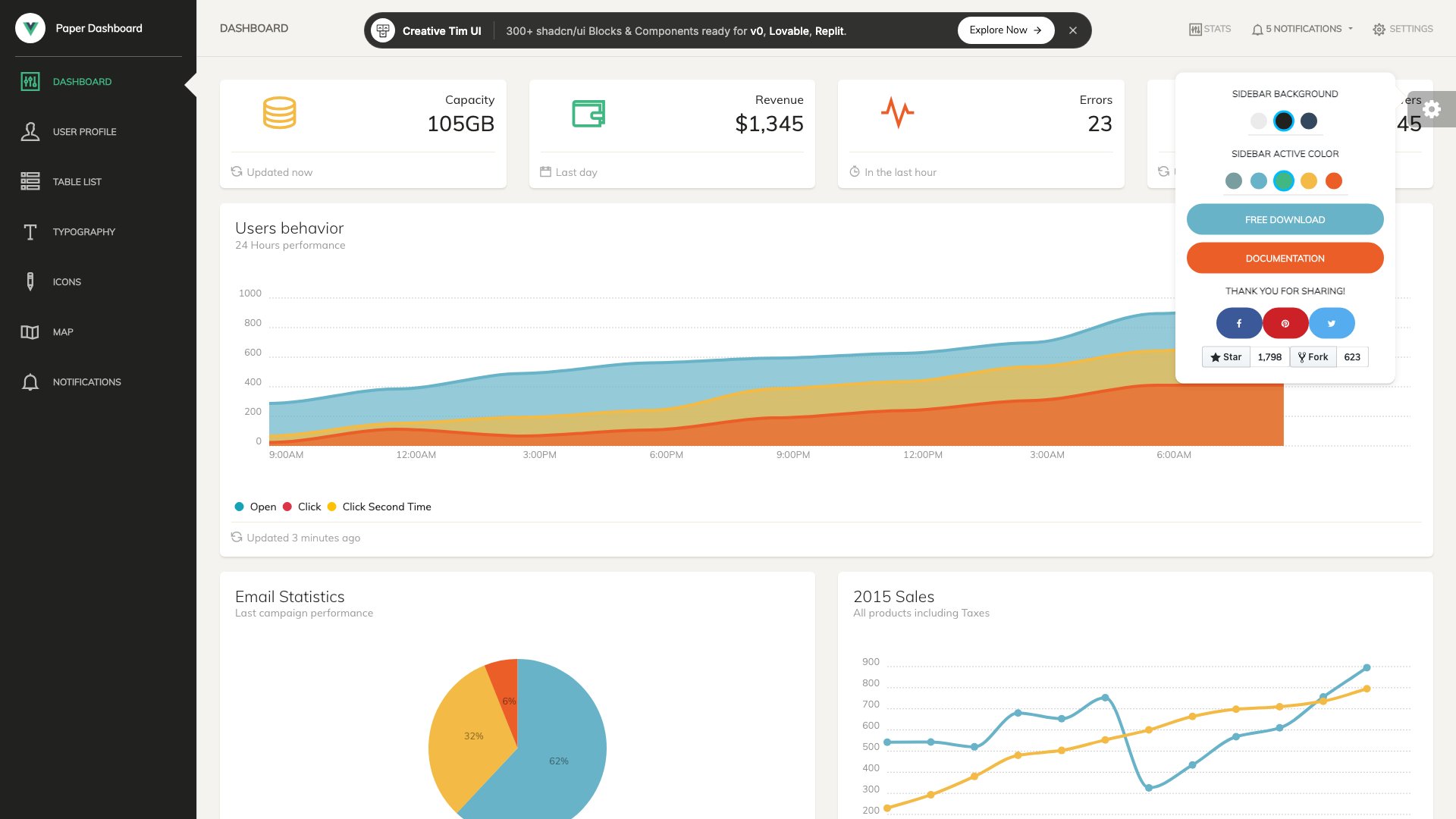Click the Paper Dashboard logo

point(80,28)
